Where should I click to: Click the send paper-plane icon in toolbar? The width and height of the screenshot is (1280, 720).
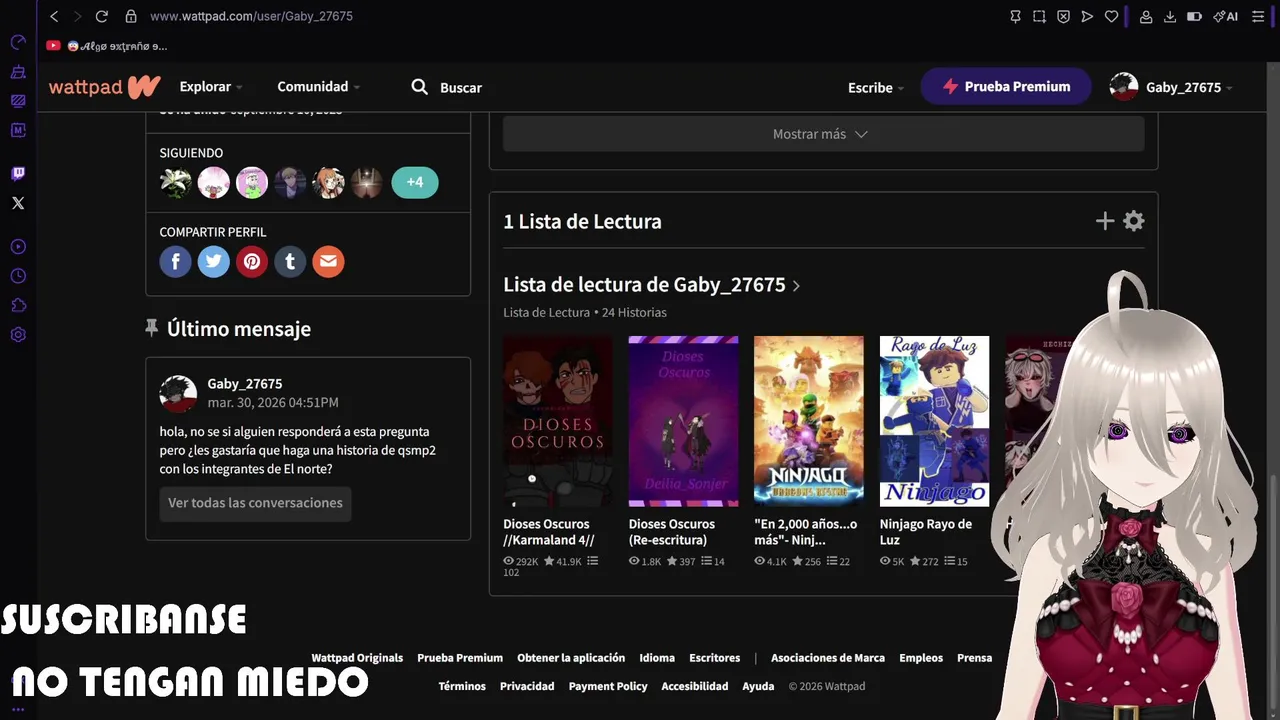(1087, 16)
